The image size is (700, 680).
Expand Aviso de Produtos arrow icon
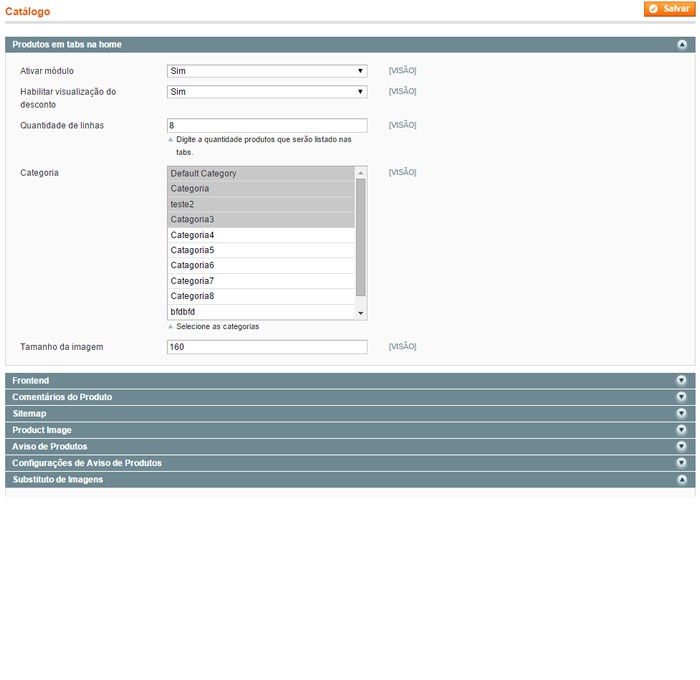tap(682, 447)
